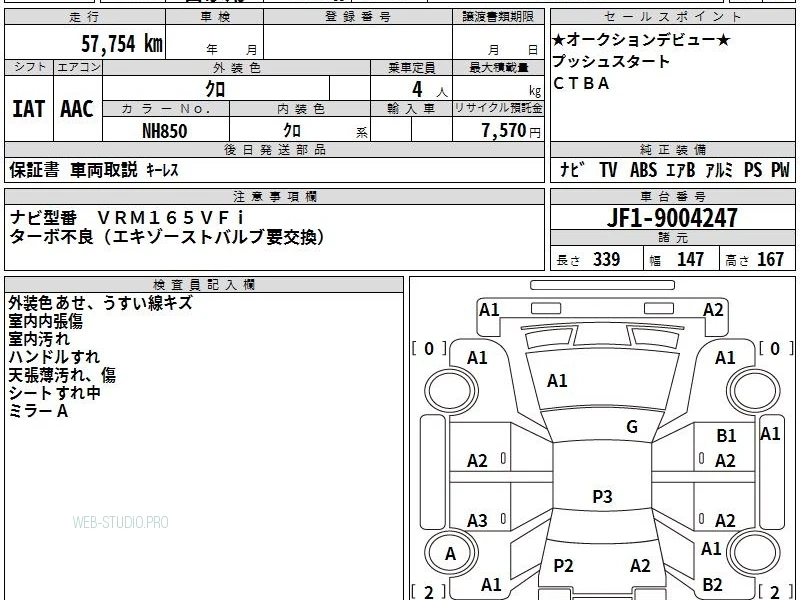Click the セールスポイント header
This screenshot has height=600, width=800.
[x=672, y=17]
